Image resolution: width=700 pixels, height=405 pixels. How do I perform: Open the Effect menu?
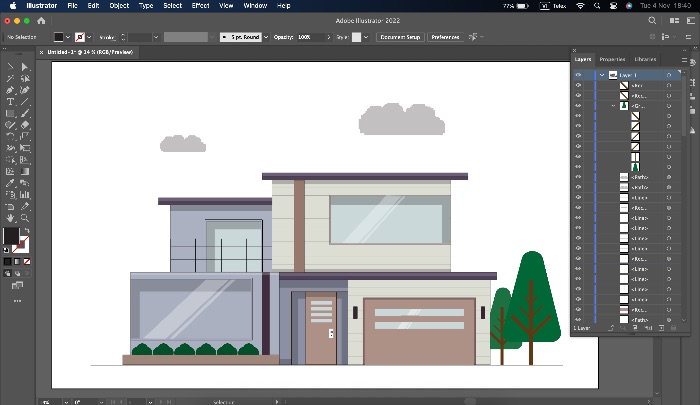[x=200, y=6]
